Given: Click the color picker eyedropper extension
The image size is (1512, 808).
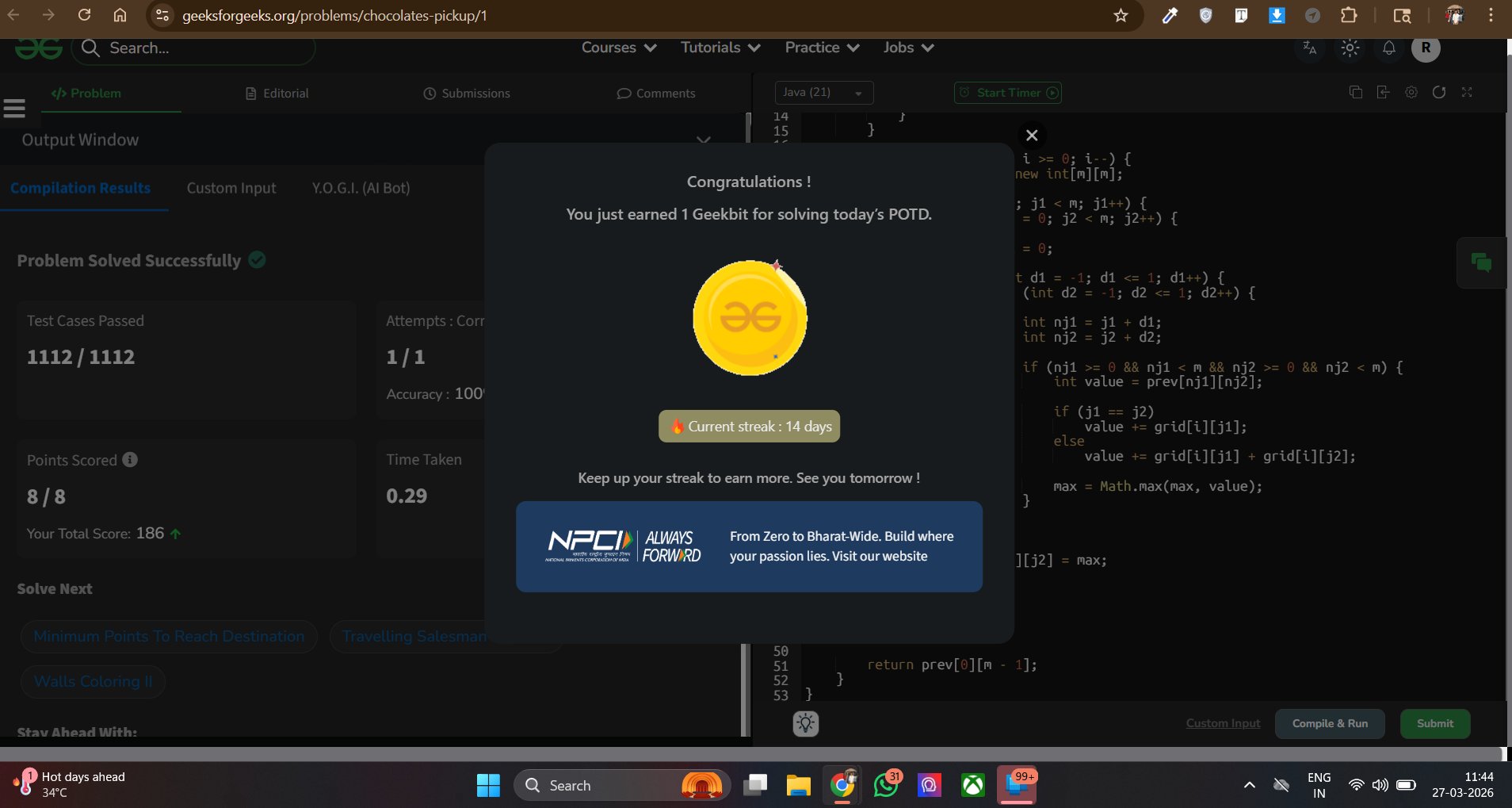Looking at the screenshot, I should [1170, 16].
